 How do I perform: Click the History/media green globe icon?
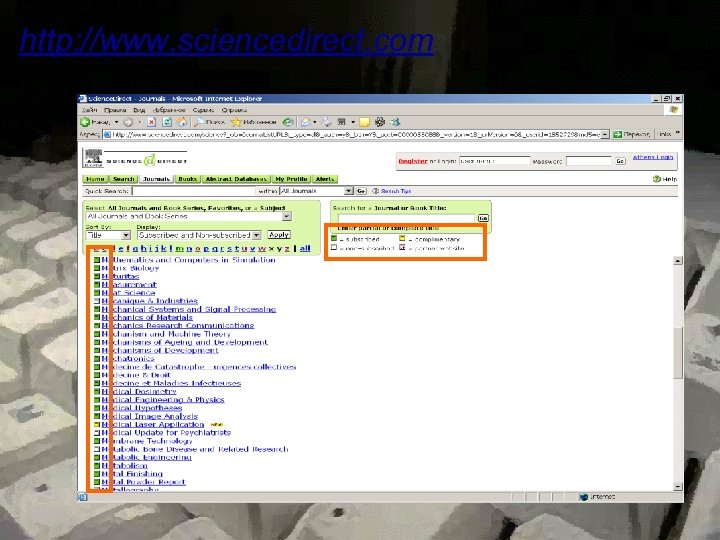point(288,122)
